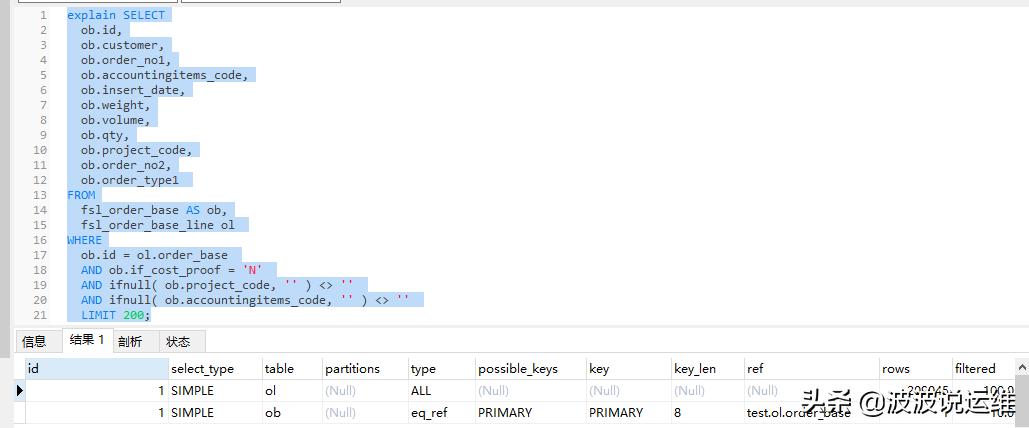Click line number 21 in editor gutter
Viewport: 1029px width, 428px height.
pos(40,315)
